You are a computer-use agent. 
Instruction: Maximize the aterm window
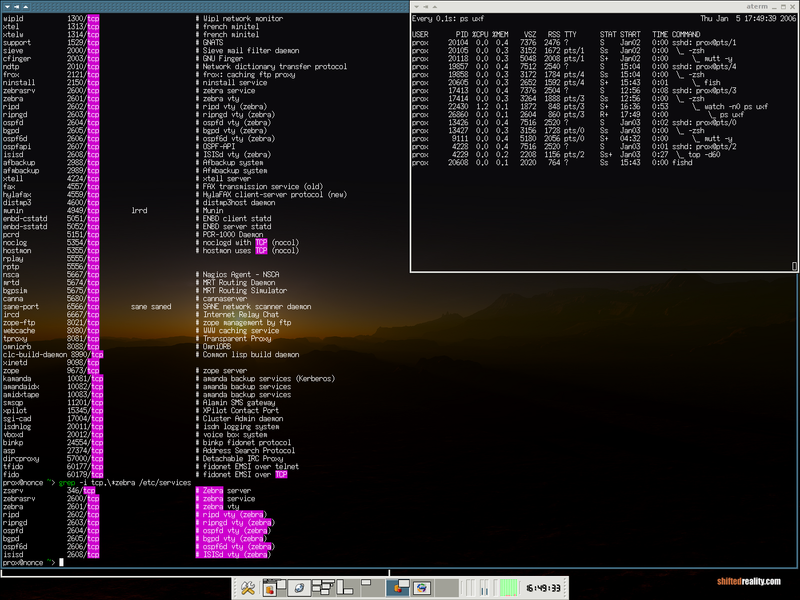(783, 7)
